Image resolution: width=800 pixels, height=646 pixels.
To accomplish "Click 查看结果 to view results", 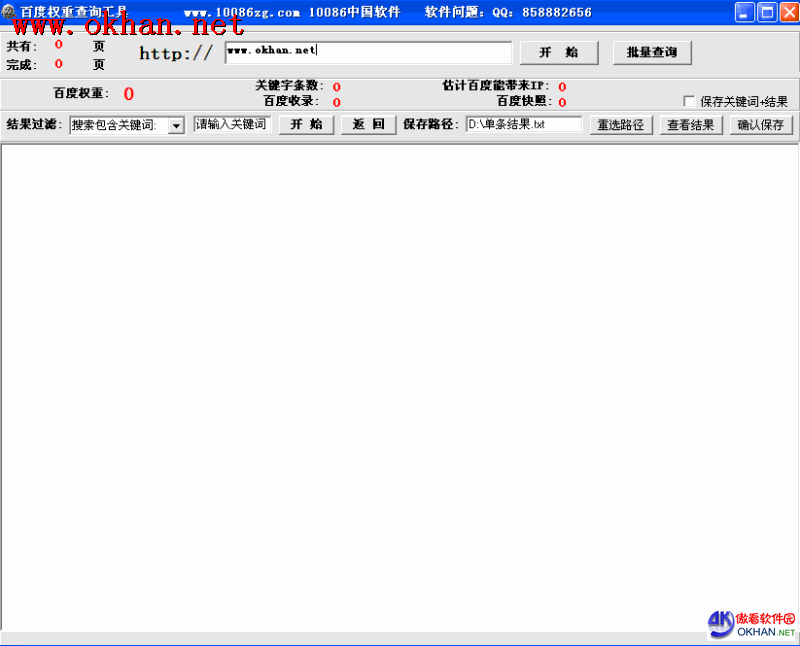I will [691, 125].
